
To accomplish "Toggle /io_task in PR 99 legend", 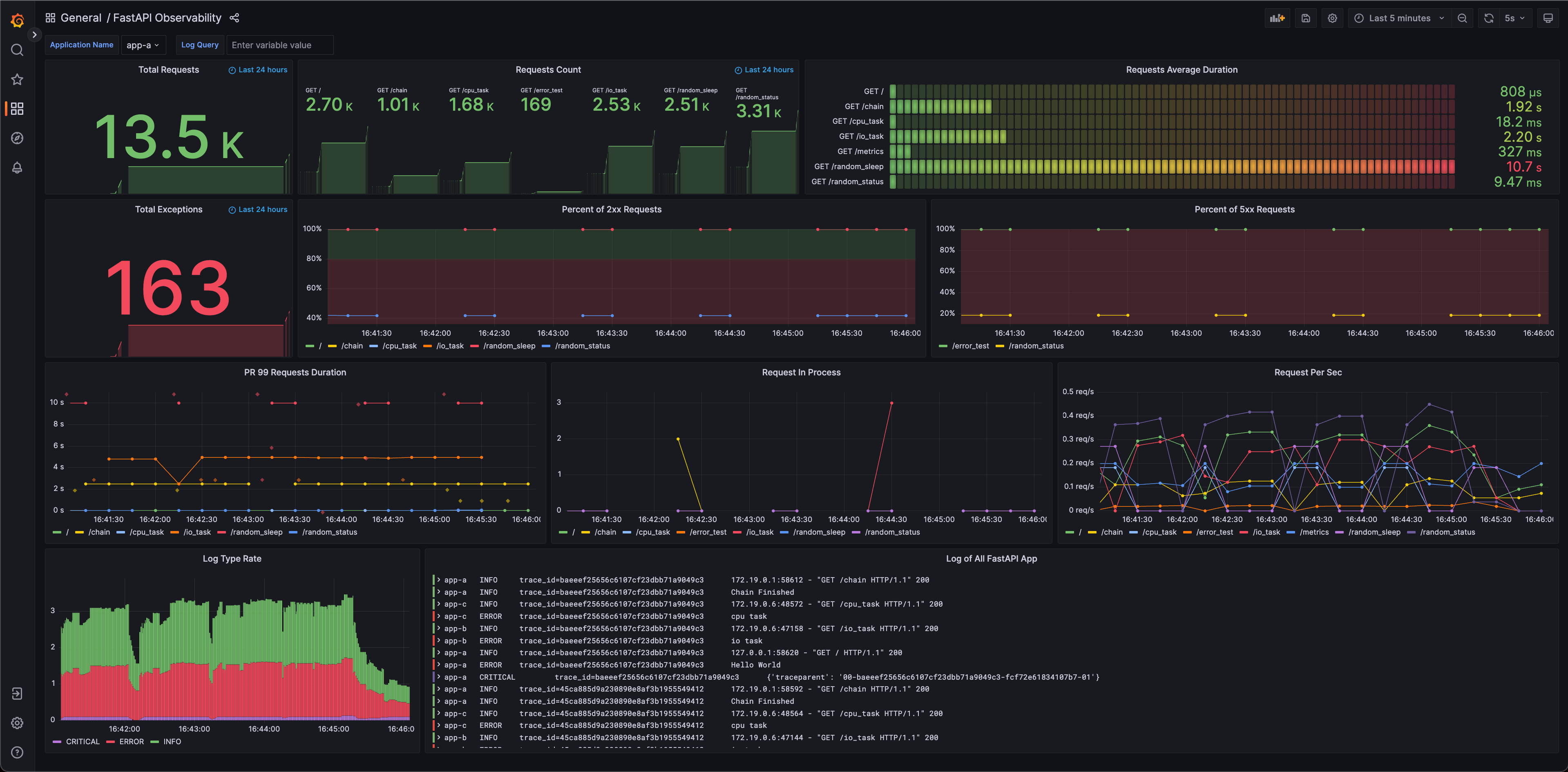I will 197,532.
